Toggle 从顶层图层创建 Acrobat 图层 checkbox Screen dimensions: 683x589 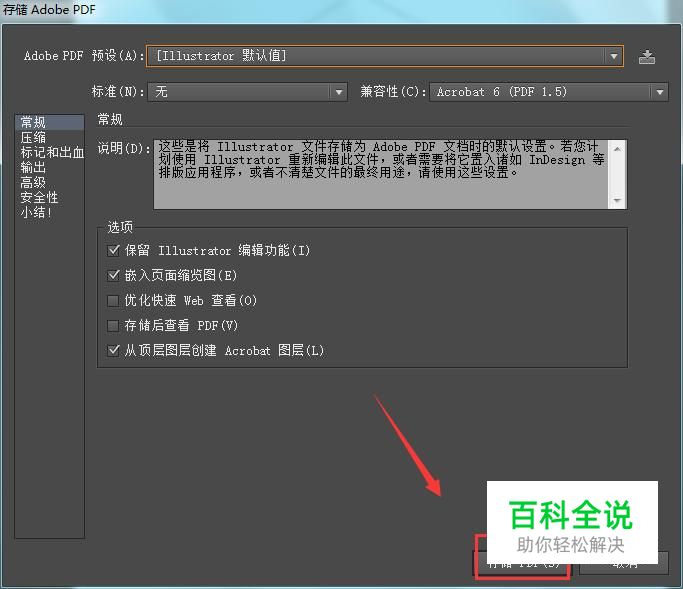pyautogui.click(x=113, y=350)
